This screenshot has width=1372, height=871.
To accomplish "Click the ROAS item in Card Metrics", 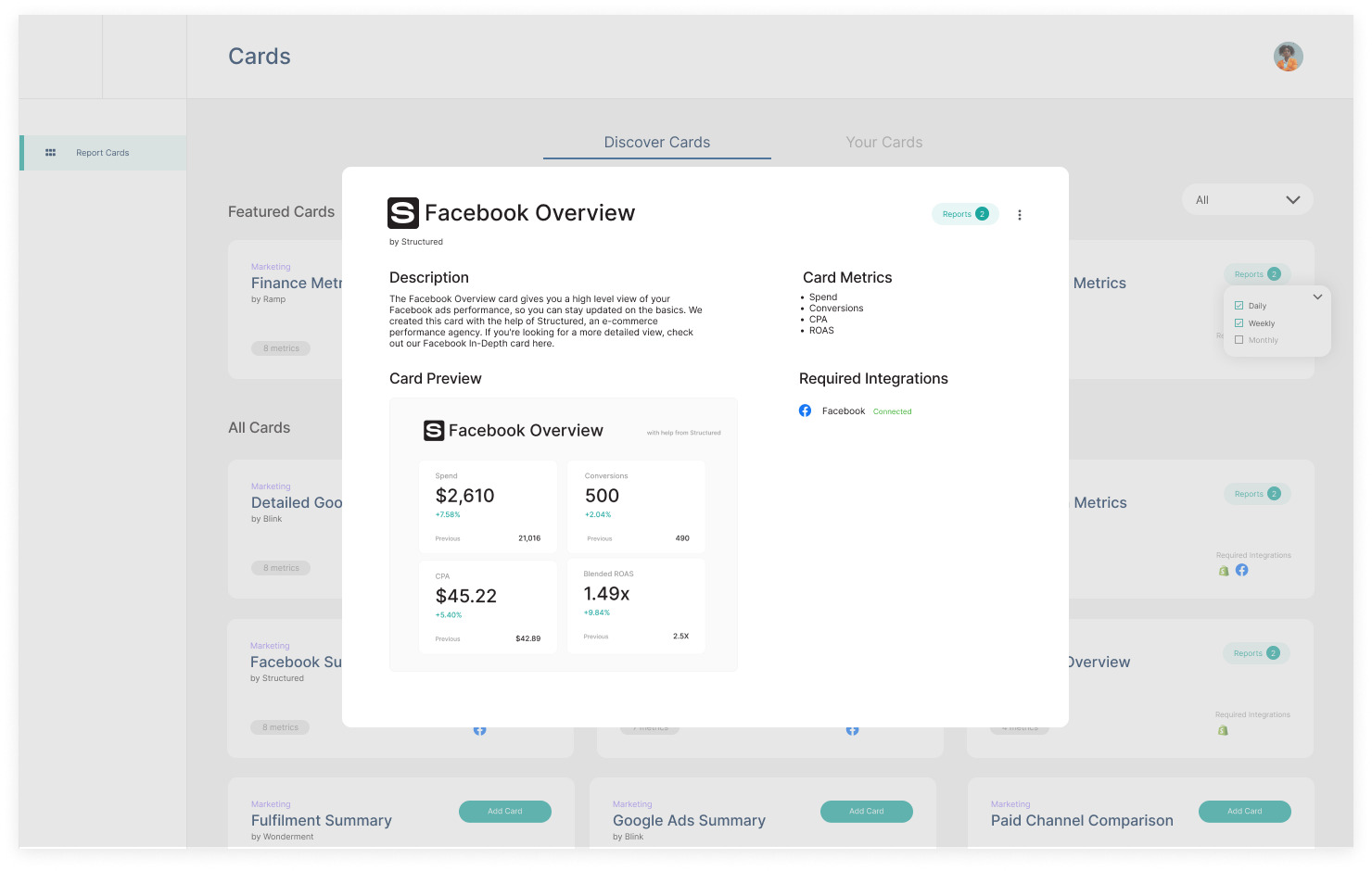I will [821, 331].
